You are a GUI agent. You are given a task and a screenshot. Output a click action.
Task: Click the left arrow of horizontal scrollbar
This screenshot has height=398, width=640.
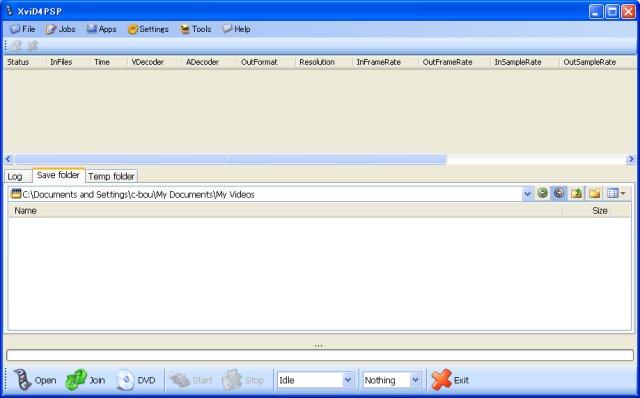coord(8,159)
